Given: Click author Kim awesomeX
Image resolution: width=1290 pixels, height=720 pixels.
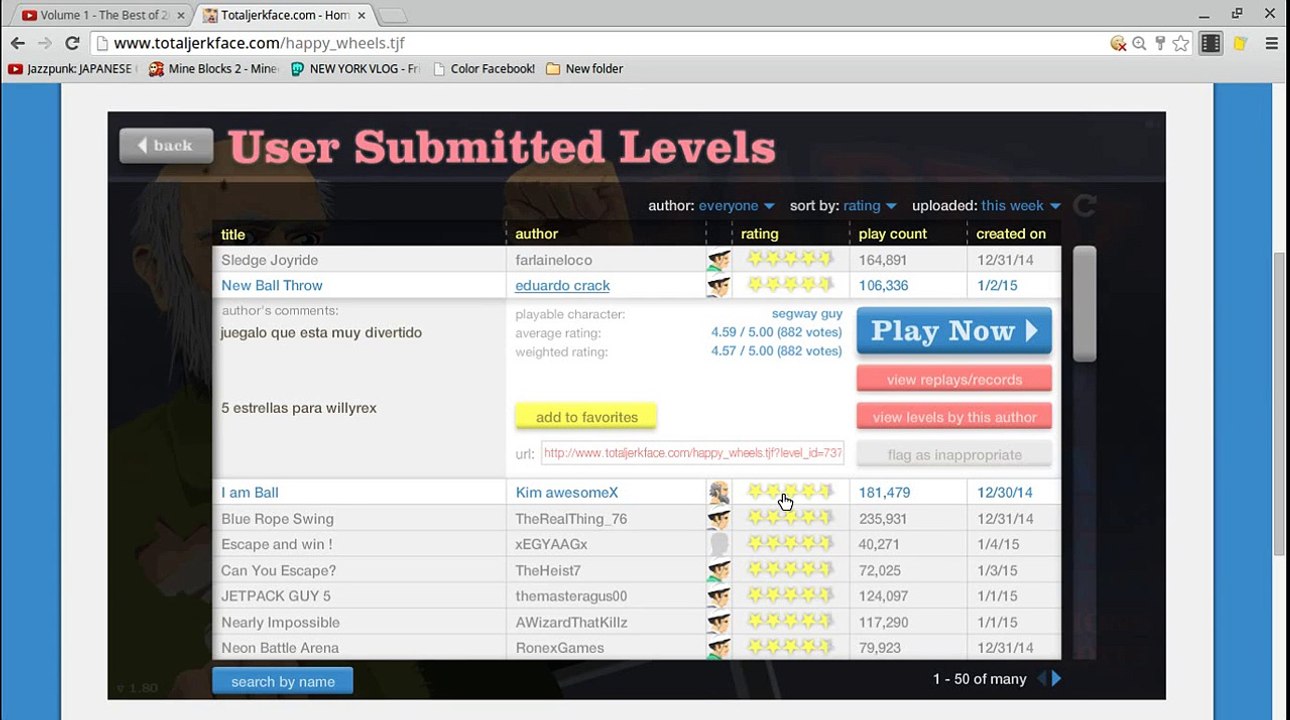Looking at the screenshot, I should point(567,492).
